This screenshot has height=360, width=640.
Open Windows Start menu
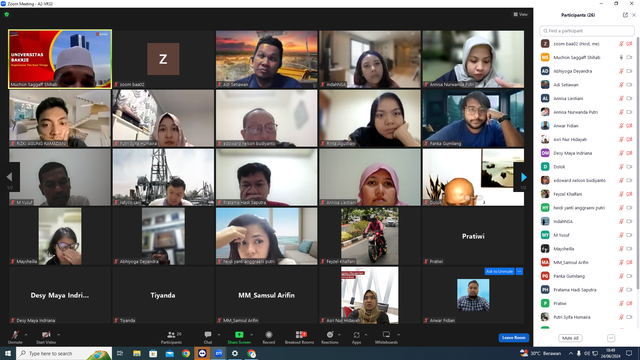(8, 353)
